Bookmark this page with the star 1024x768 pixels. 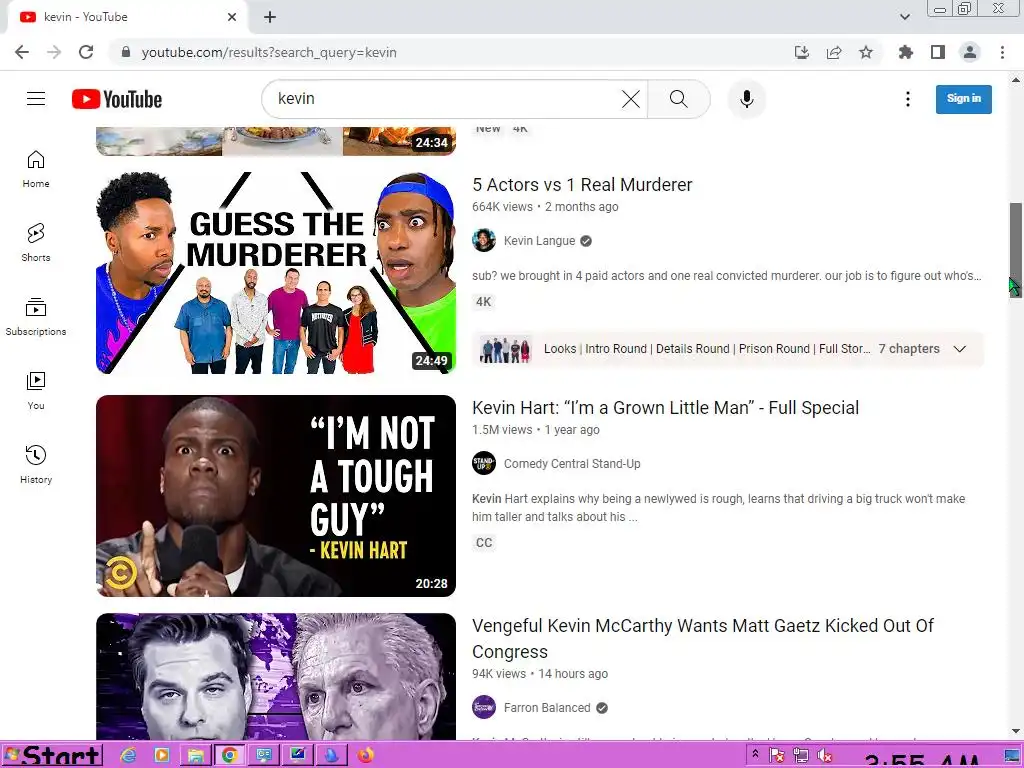[x=866, y=52]
